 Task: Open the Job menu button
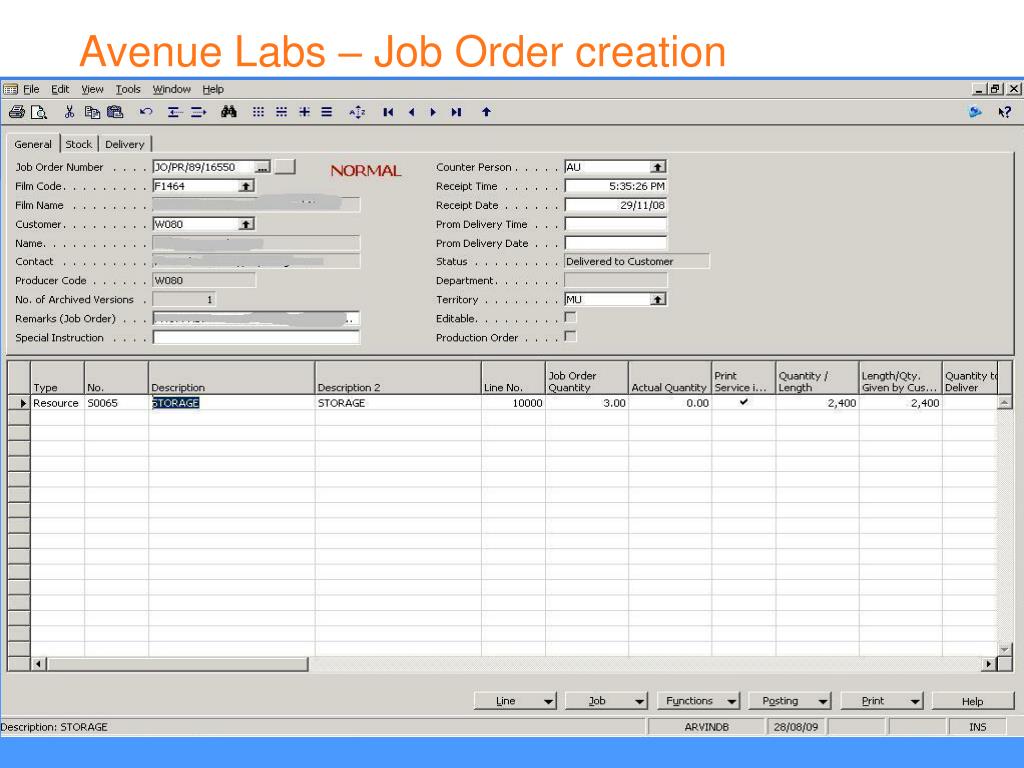[606, 701]
